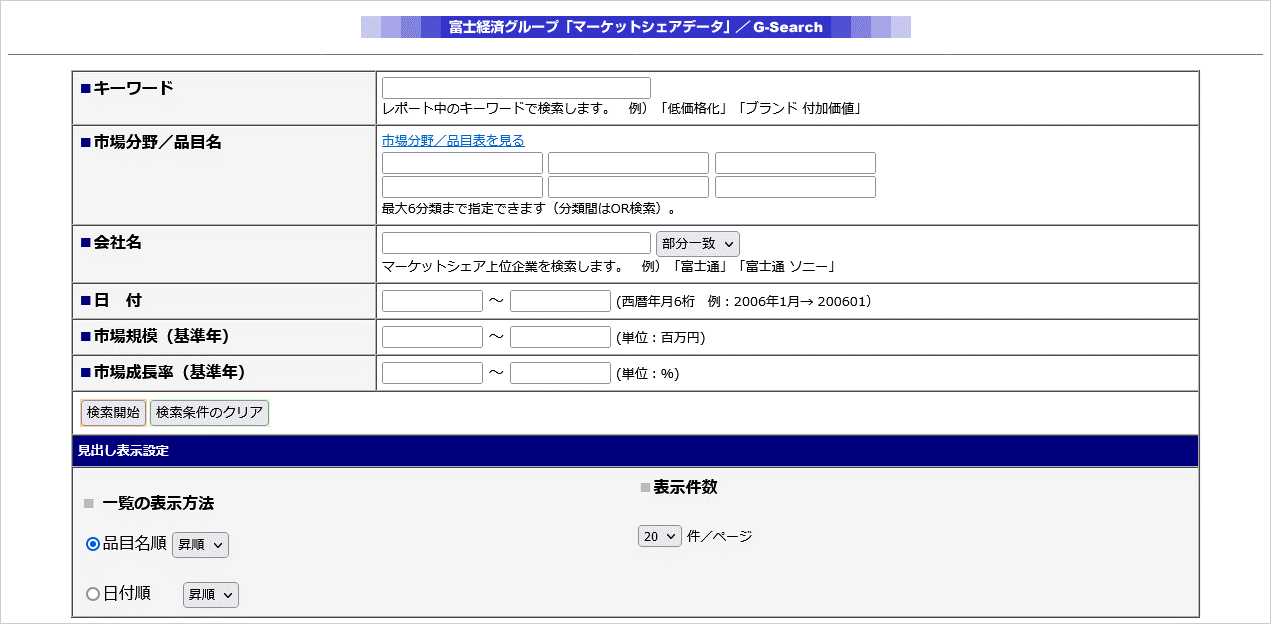
Task: Open the 表示件数 per-page count dropdown
Action: point(659,537)
